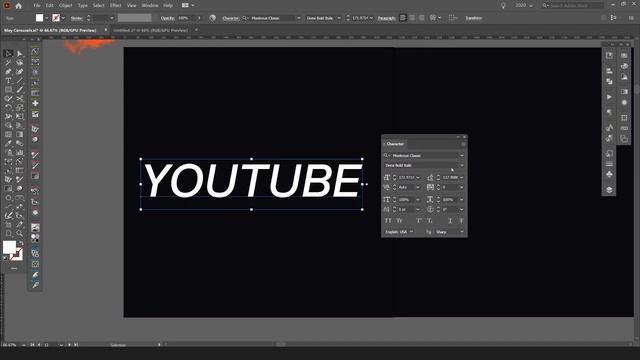This screenshot has height=360, width=640.
Task: Open the language English: USA dropdown
Action: 400,232
